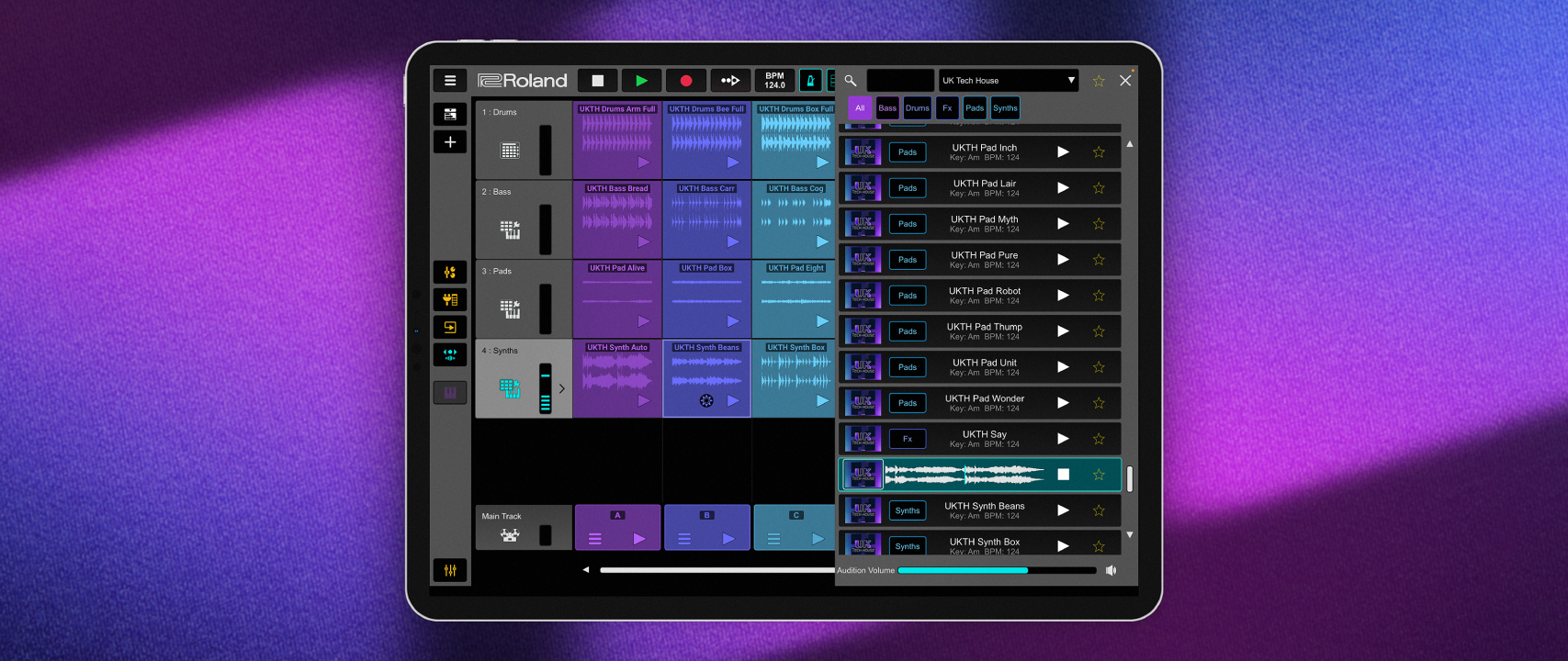Image resolution: width=1568 pixels, height=661 pixels.
Task: Stop playback in the transport bar
Action: 598,81
